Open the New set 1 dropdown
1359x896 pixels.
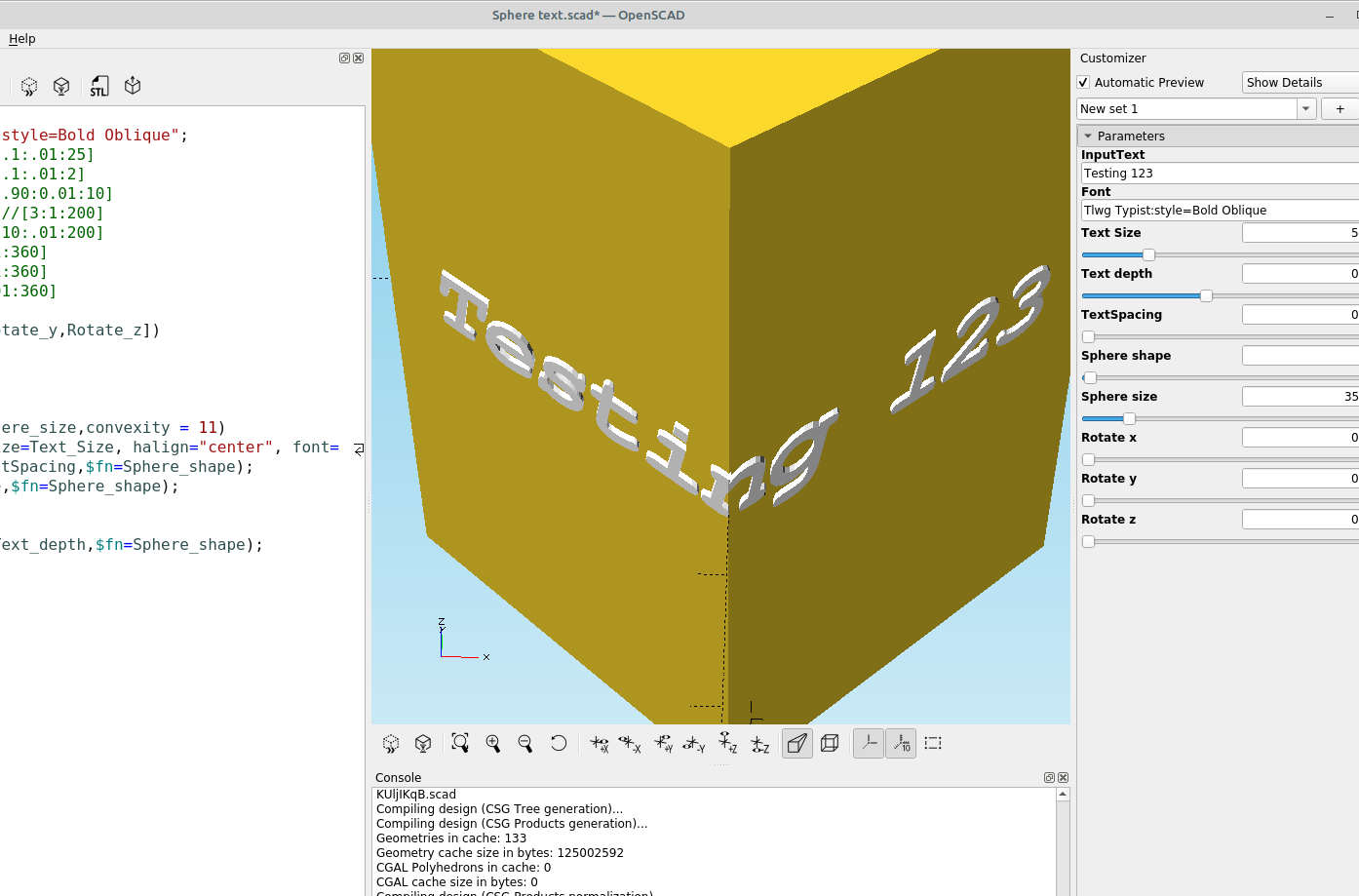point(1305,108)
